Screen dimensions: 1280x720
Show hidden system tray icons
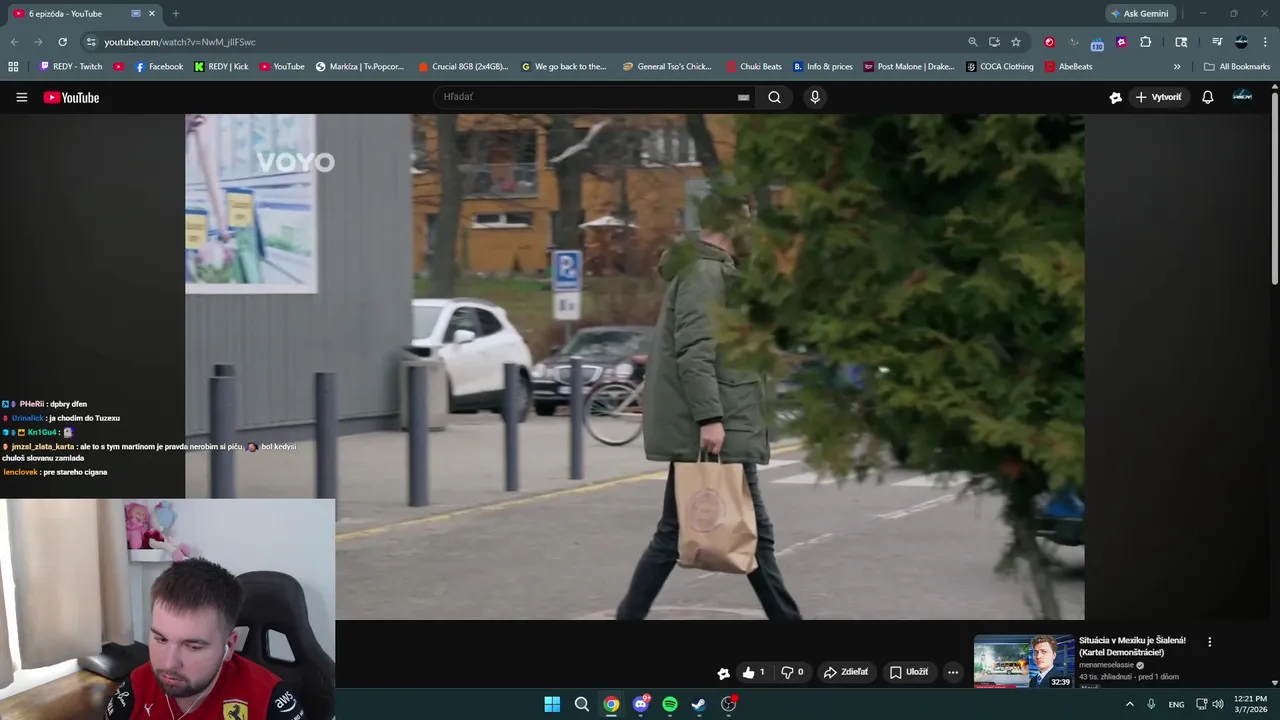1130,704
